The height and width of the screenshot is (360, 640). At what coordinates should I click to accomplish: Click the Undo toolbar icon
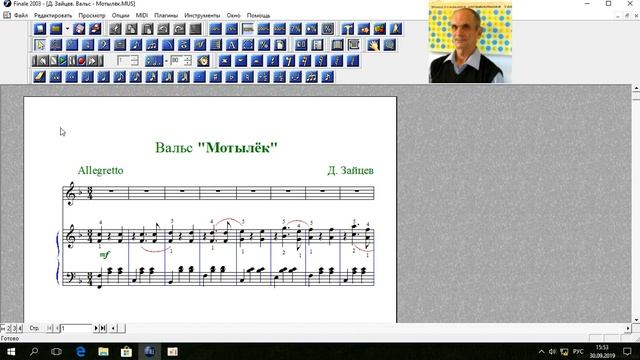pos(163,29)
